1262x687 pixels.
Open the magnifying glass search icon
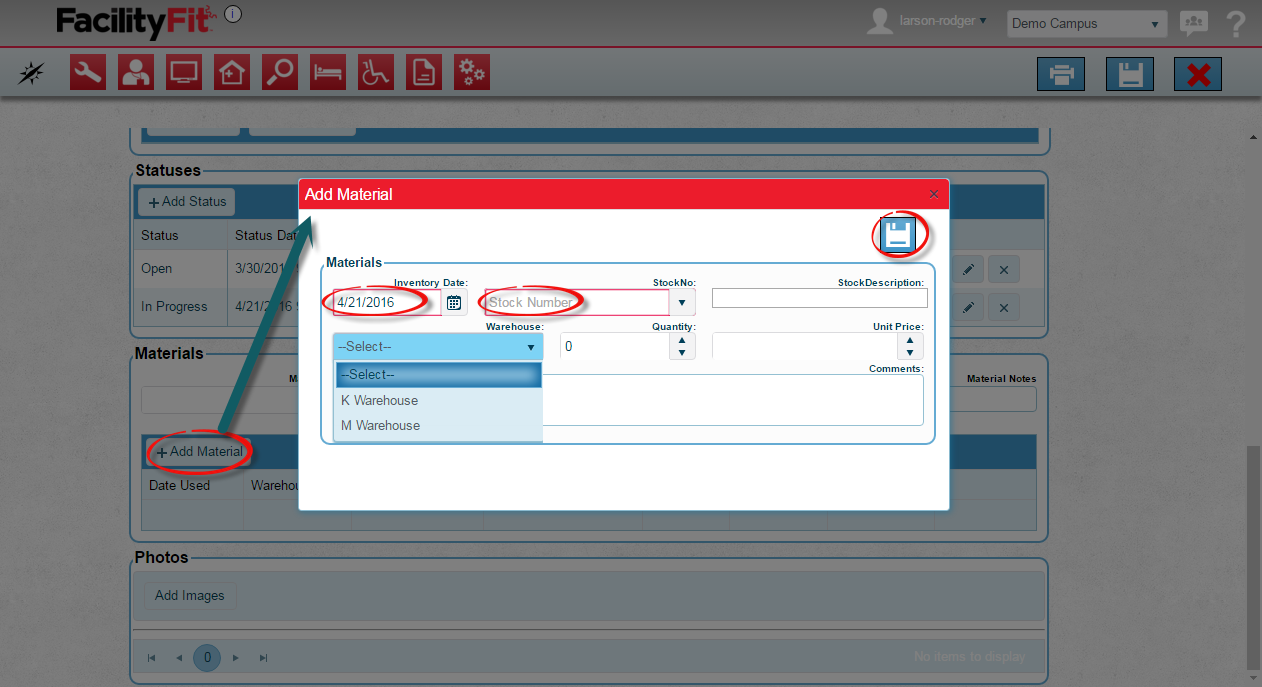(x=280, y=73)
